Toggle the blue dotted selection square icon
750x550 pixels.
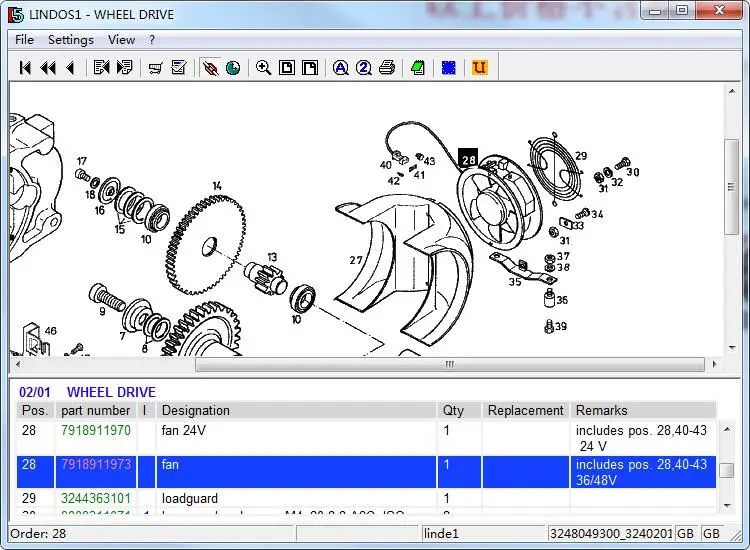448,68
